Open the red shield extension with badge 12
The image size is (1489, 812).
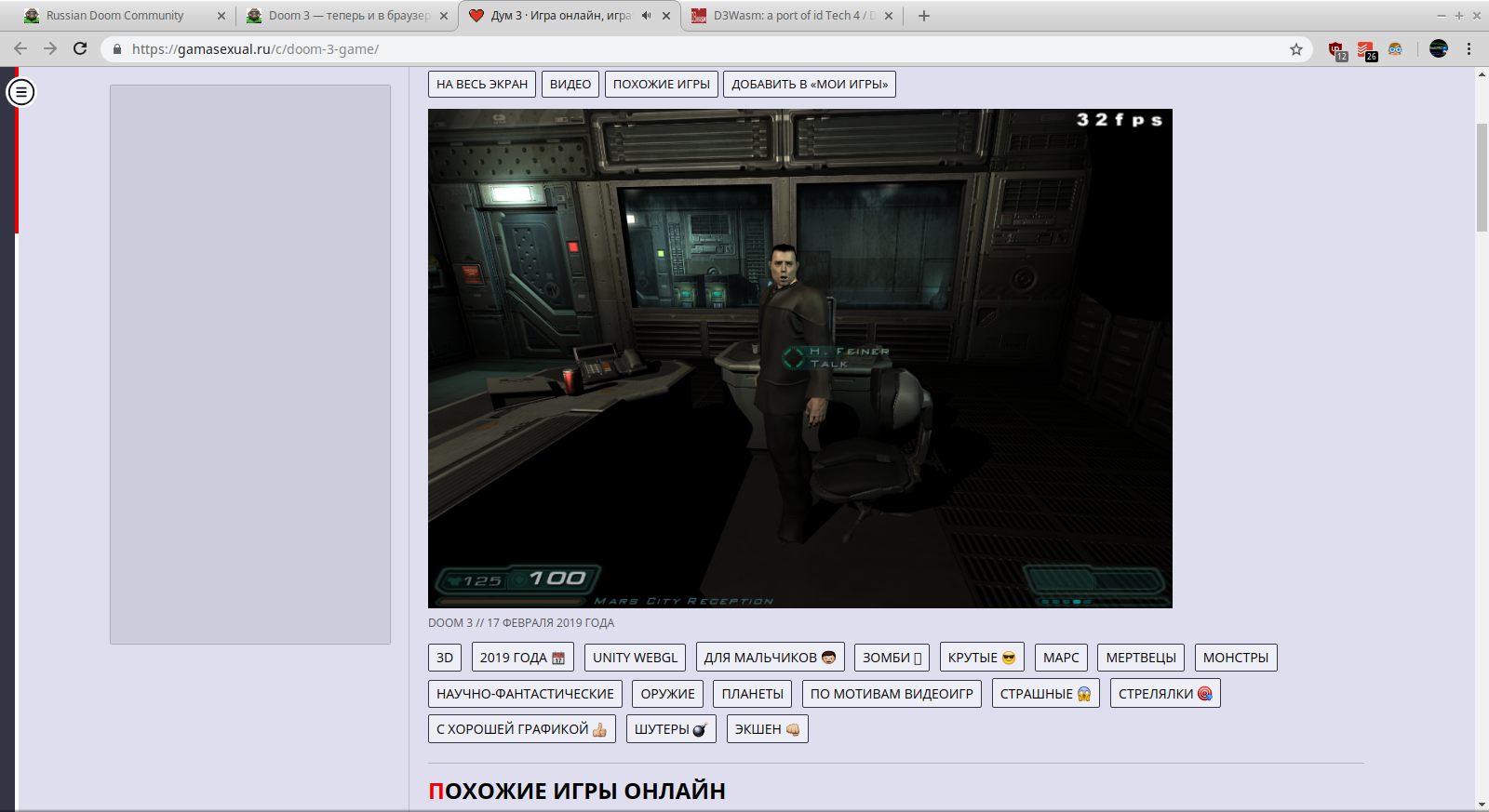tap(1337, 50)
